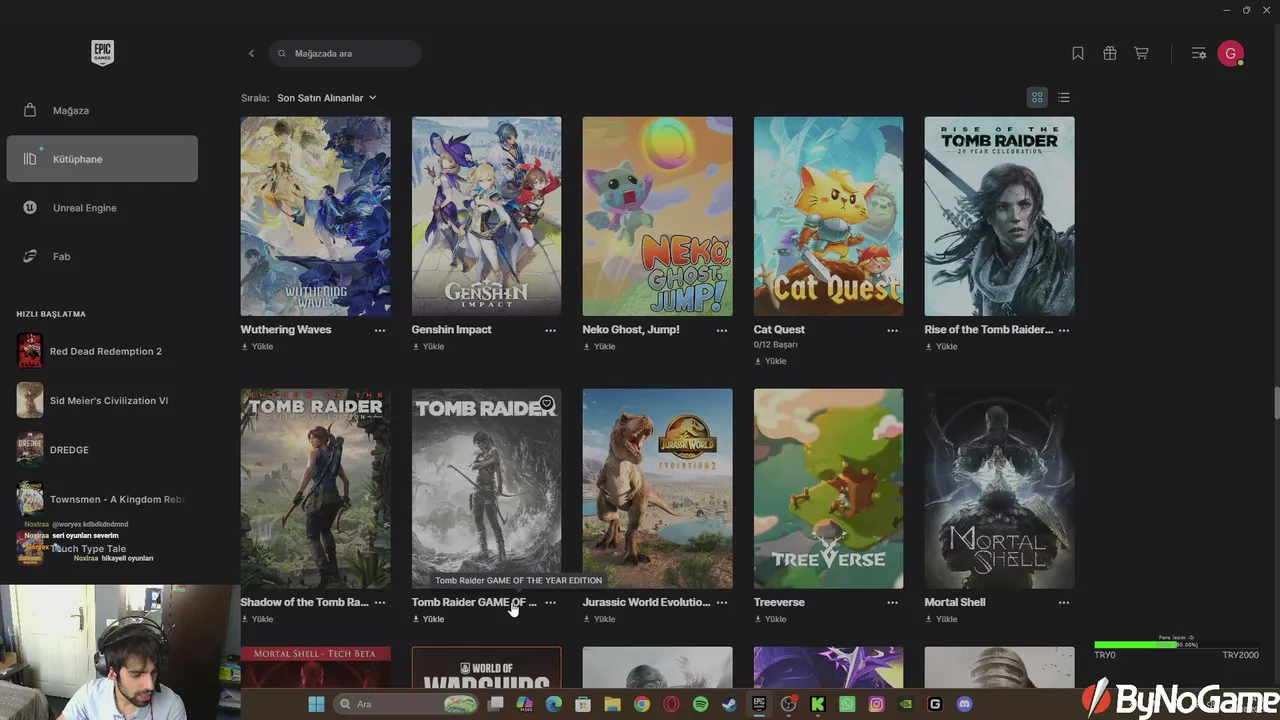Viewport: 1280px width, 720px height.
Task: Open Mağaza store page in sidebar
Action: 102,110
